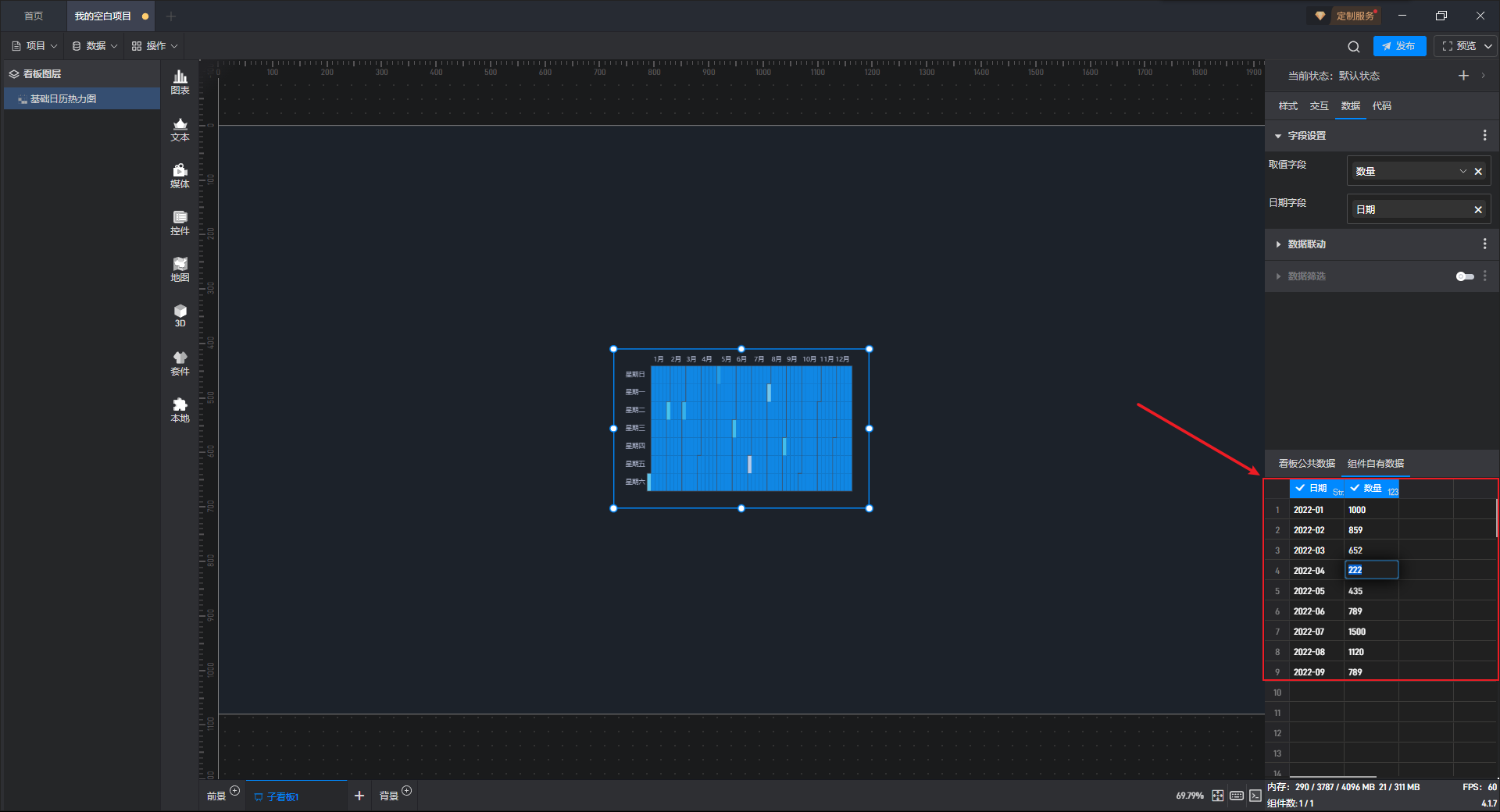Uncheck the 数量 column checkbox

[1355, 488]
